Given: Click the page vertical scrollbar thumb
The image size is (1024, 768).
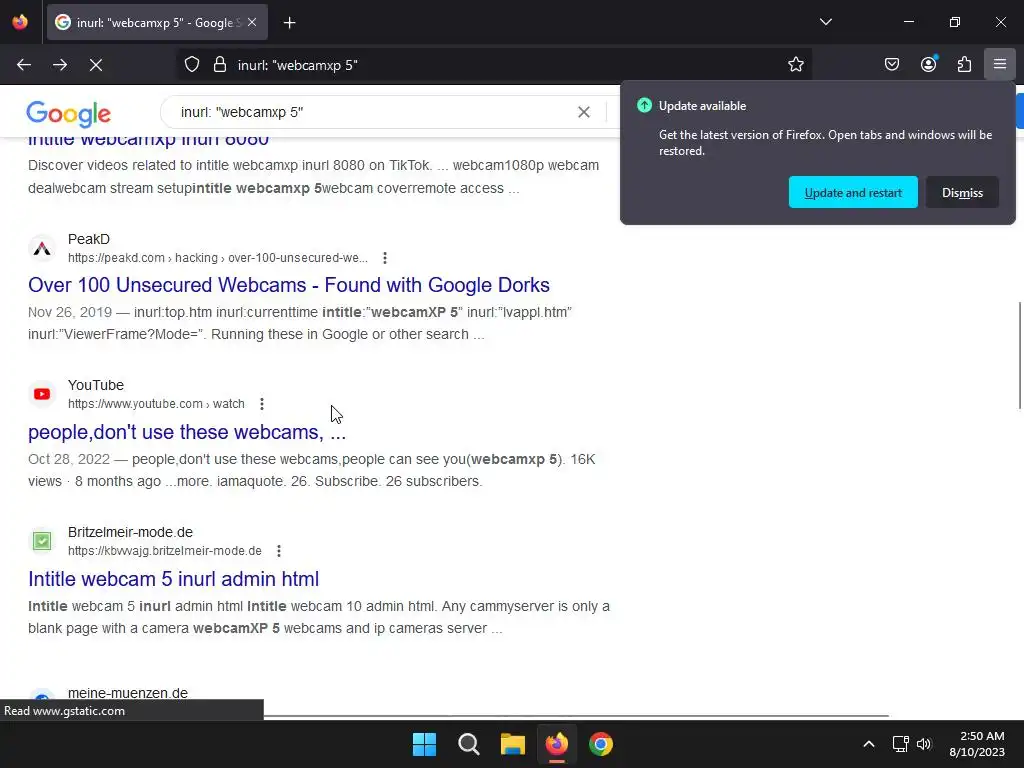Looking at the screenshot, I should tap(1019, 356).
